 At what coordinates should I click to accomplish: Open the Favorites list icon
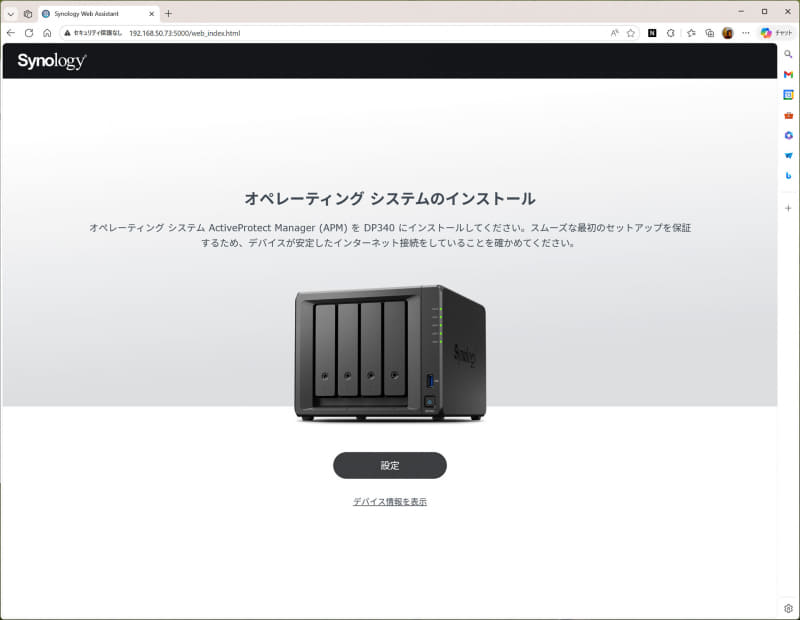691,33
